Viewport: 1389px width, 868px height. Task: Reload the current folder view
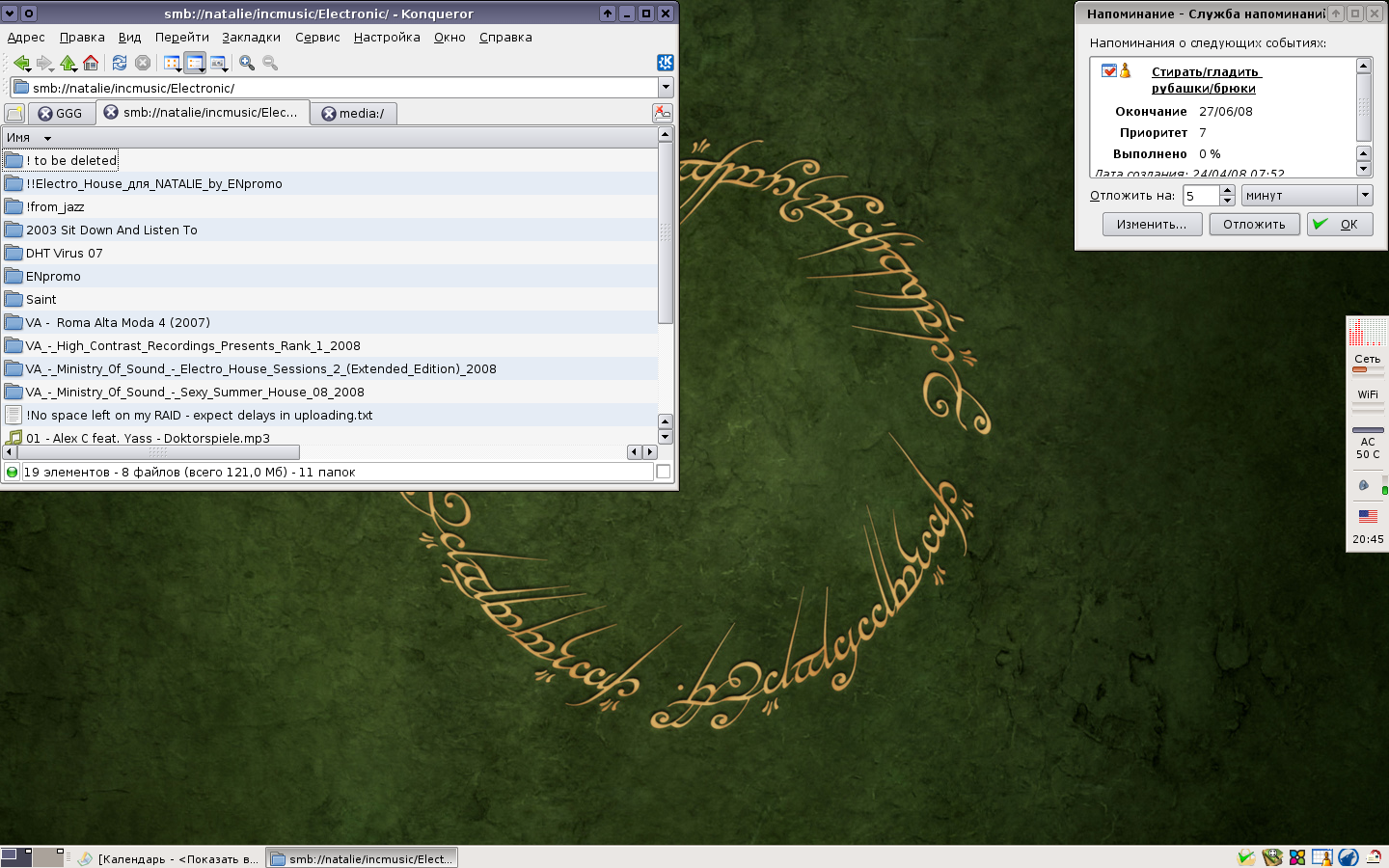(120, 63)
